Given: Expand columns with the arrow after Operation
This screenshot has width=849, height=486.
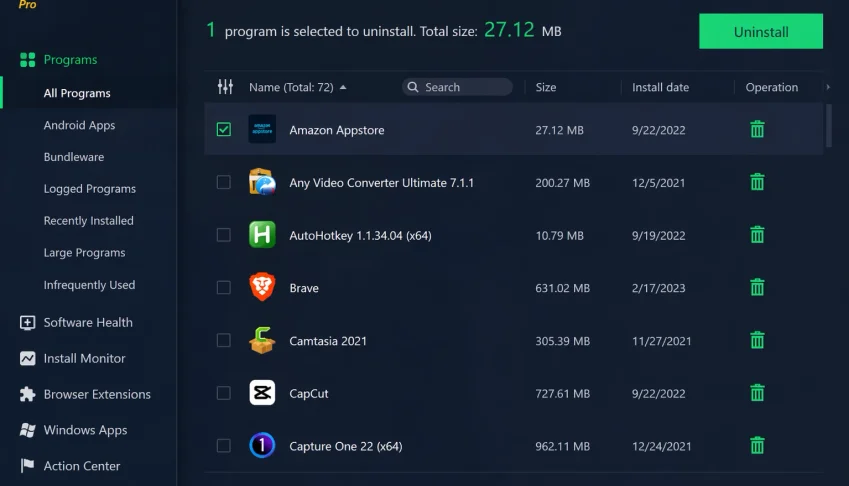Looking at the screenshot, I should pyautogui.click(x=828, y=87).
